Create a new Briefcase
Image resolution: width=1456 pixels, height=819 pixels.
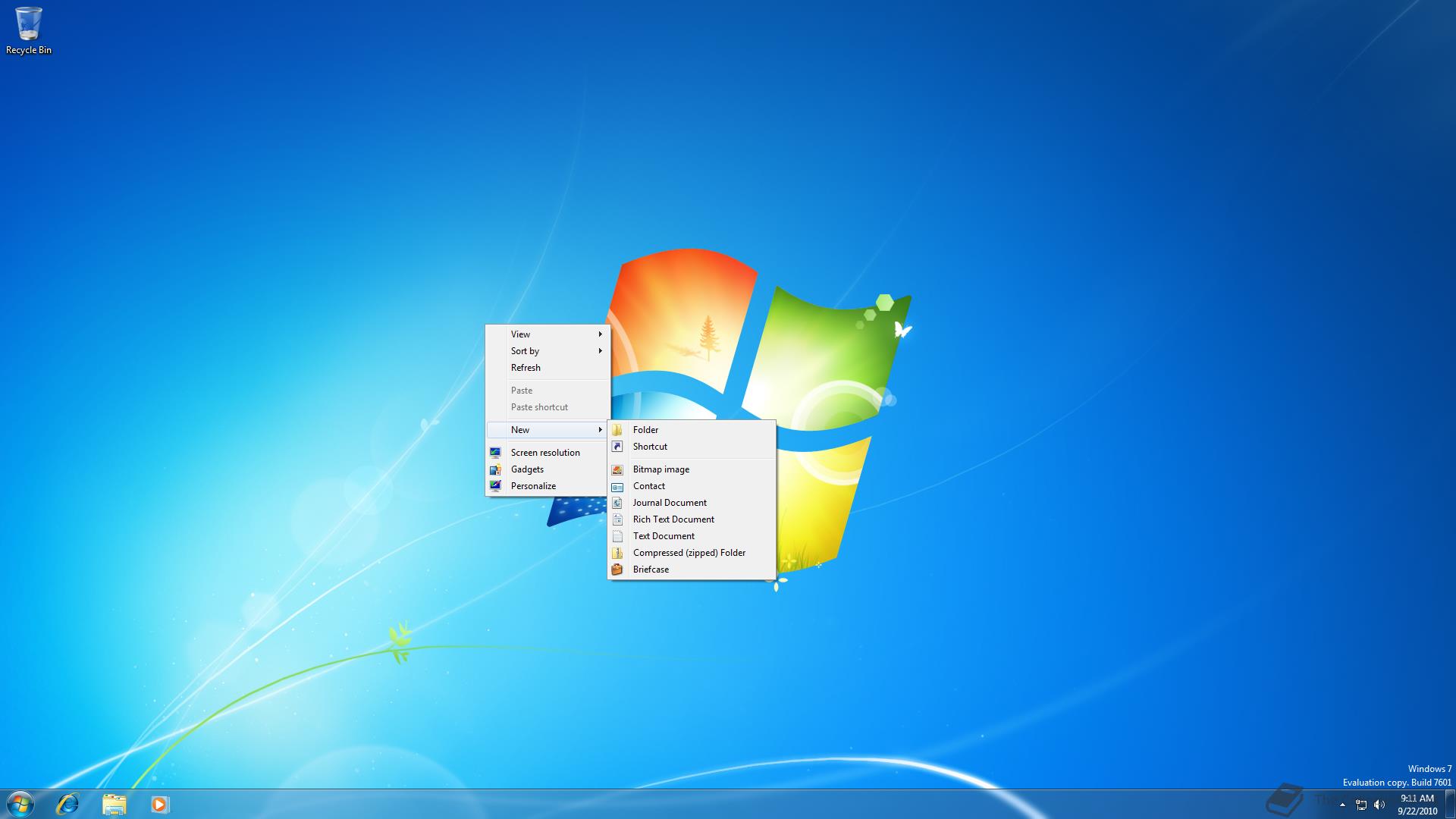point(692,570)
